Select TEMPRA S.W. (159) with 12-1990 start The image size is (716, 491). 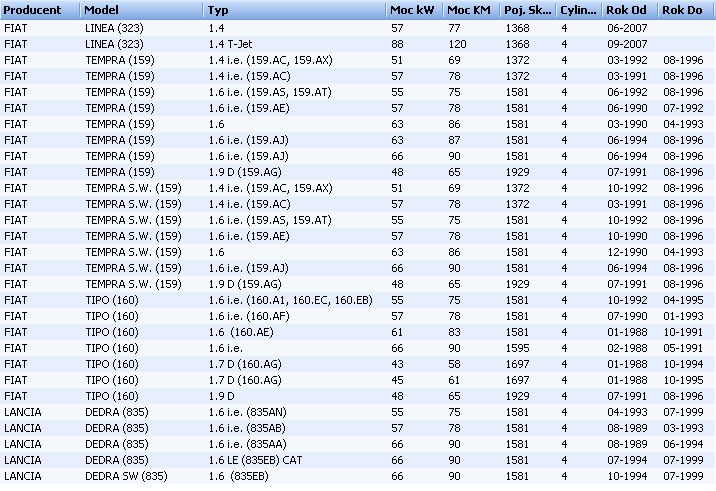pyautogui.click(x=133, y=252)
